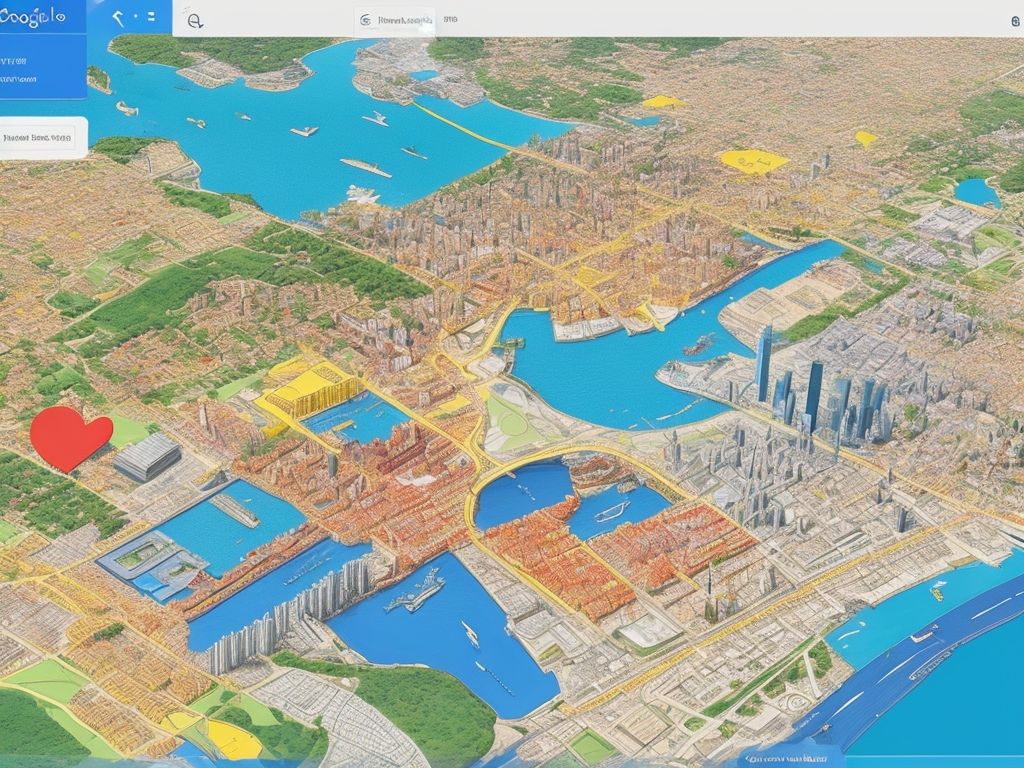Click the yellow highlighted area near top right
1024x768 pixels.
point(754,161)
